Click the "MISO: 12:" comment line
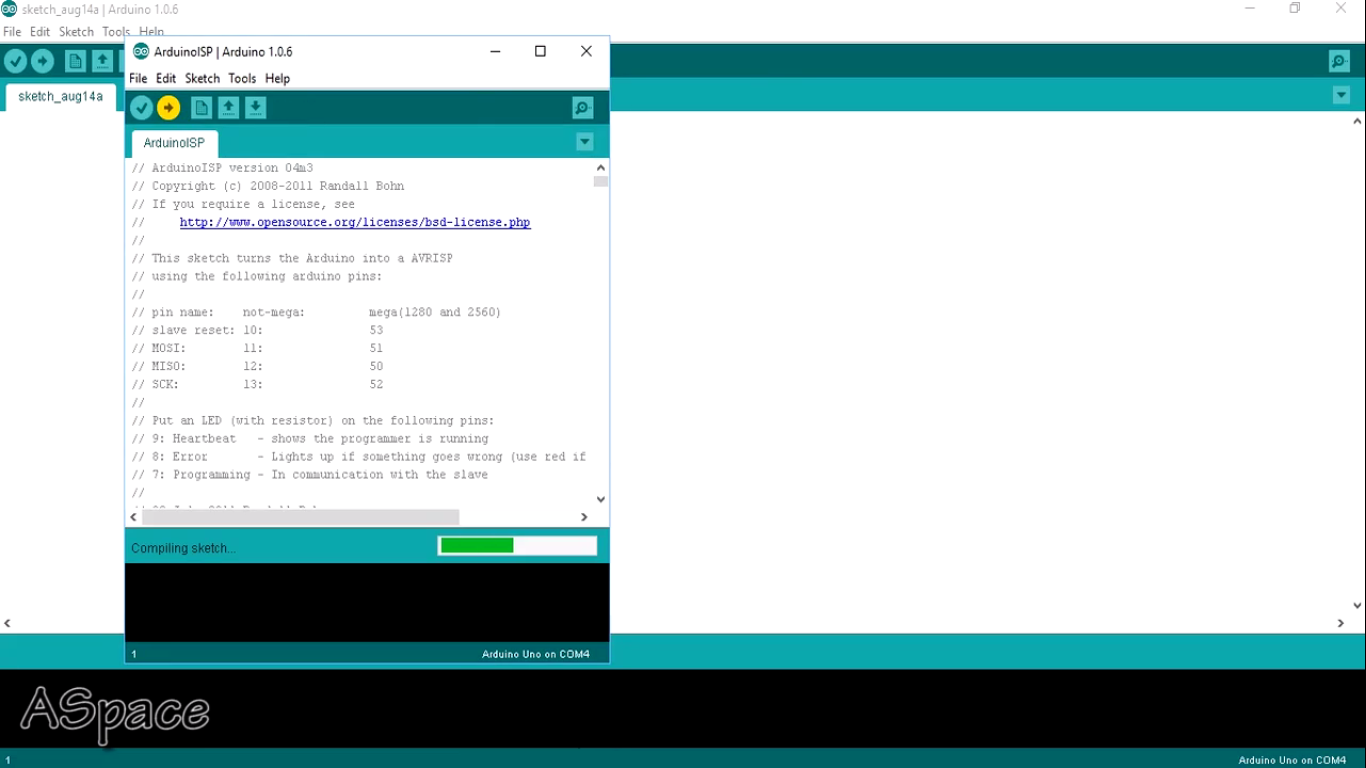The image size is (1366, 768). (257, 366)
